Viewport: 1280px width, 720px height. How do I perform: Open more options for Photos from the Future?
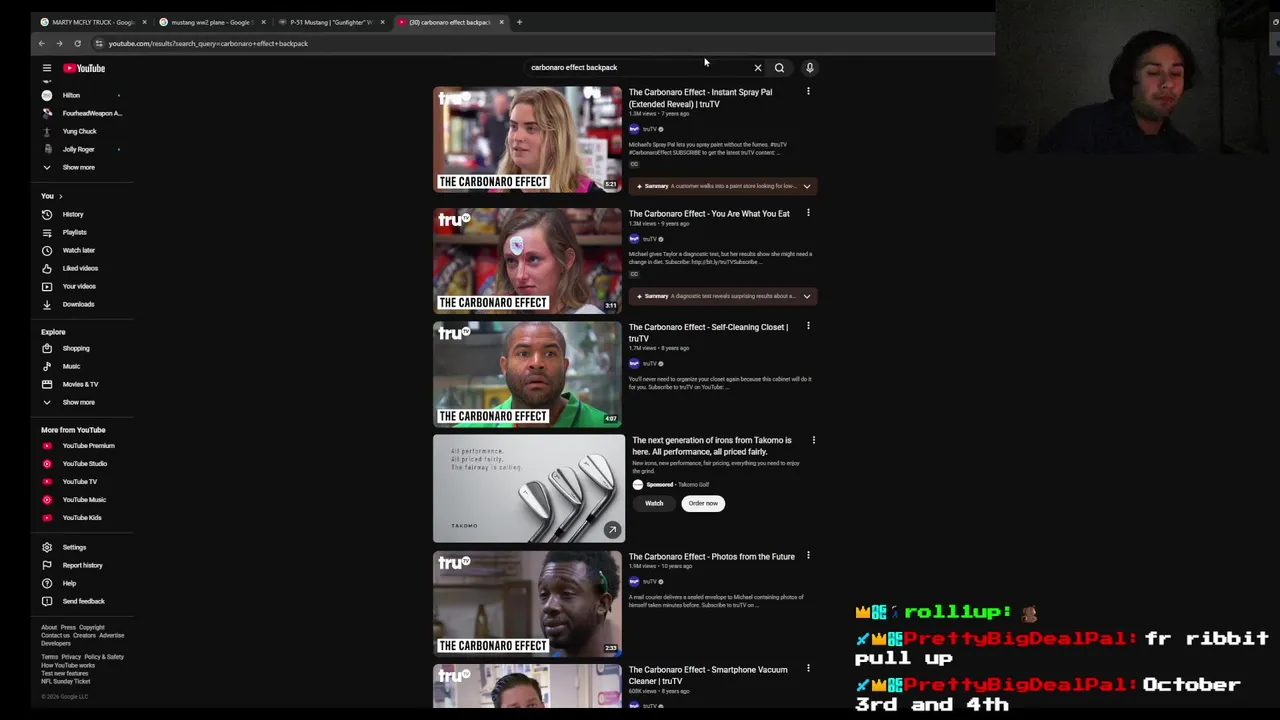point(808,556)
